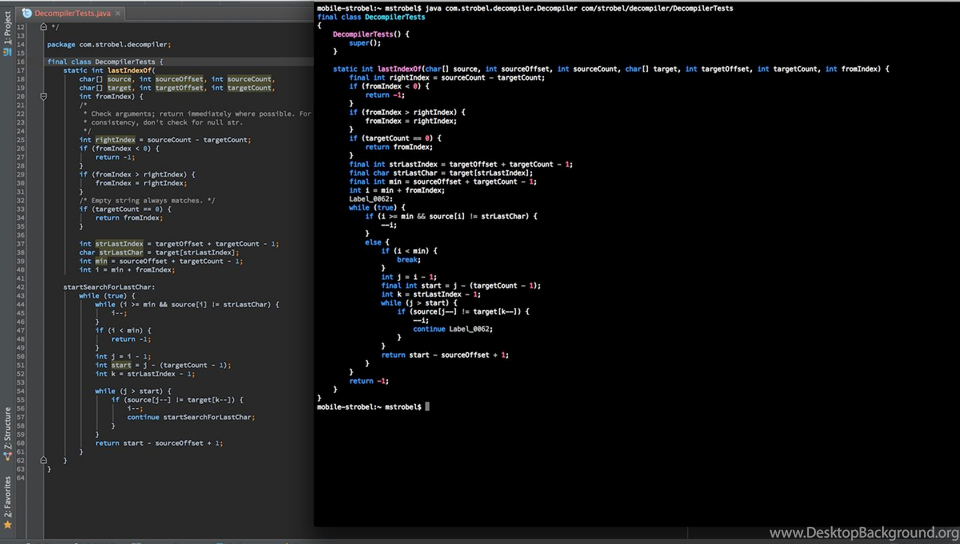Click the startSearchForLastChar label on line 42
The image size is (960, 544).
(109, 287)
